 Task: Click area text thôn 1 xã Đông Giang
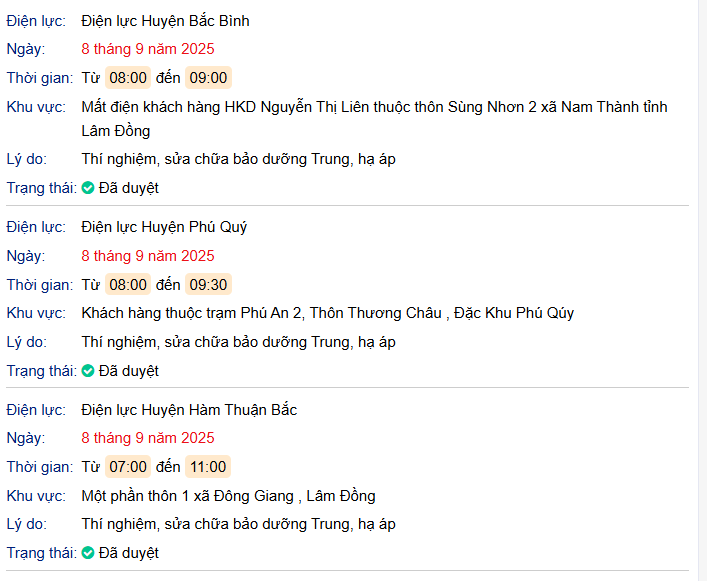pos(228,496)
